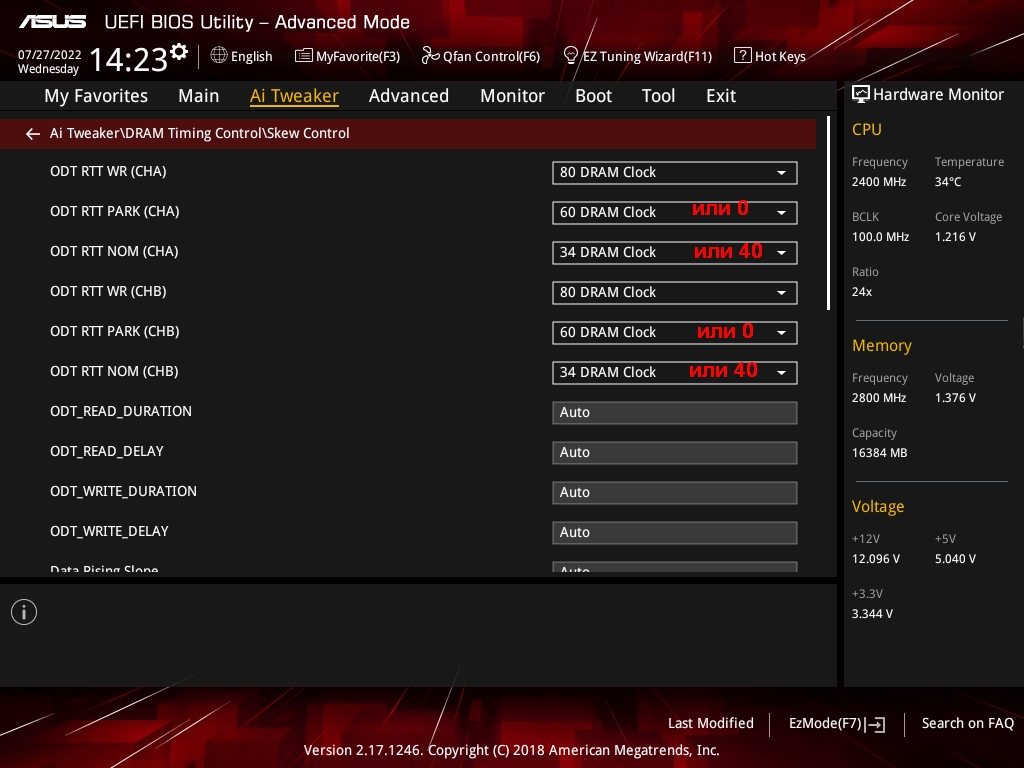Open ODT RTT WR (CHA) dropdown
This screenshot has height=768, width=1024.
pos(675,172)
